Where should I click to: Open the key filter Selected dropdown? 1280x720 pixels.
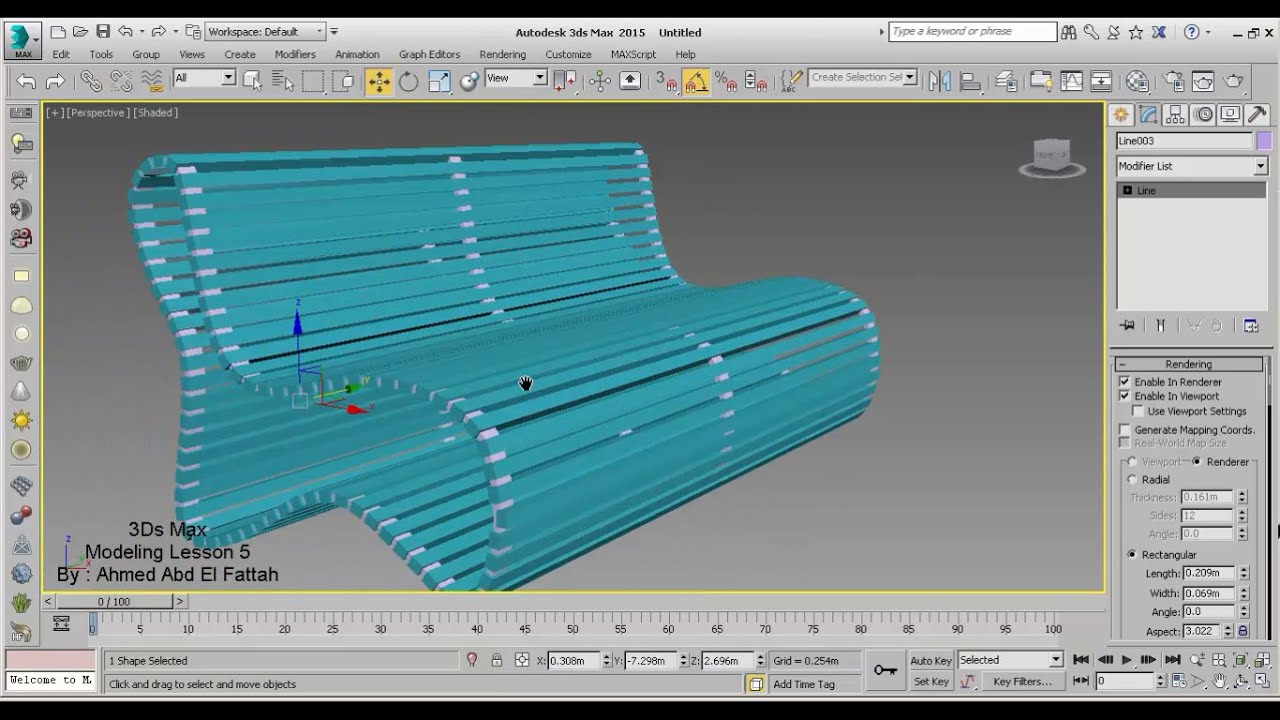tap(1010, 660)
